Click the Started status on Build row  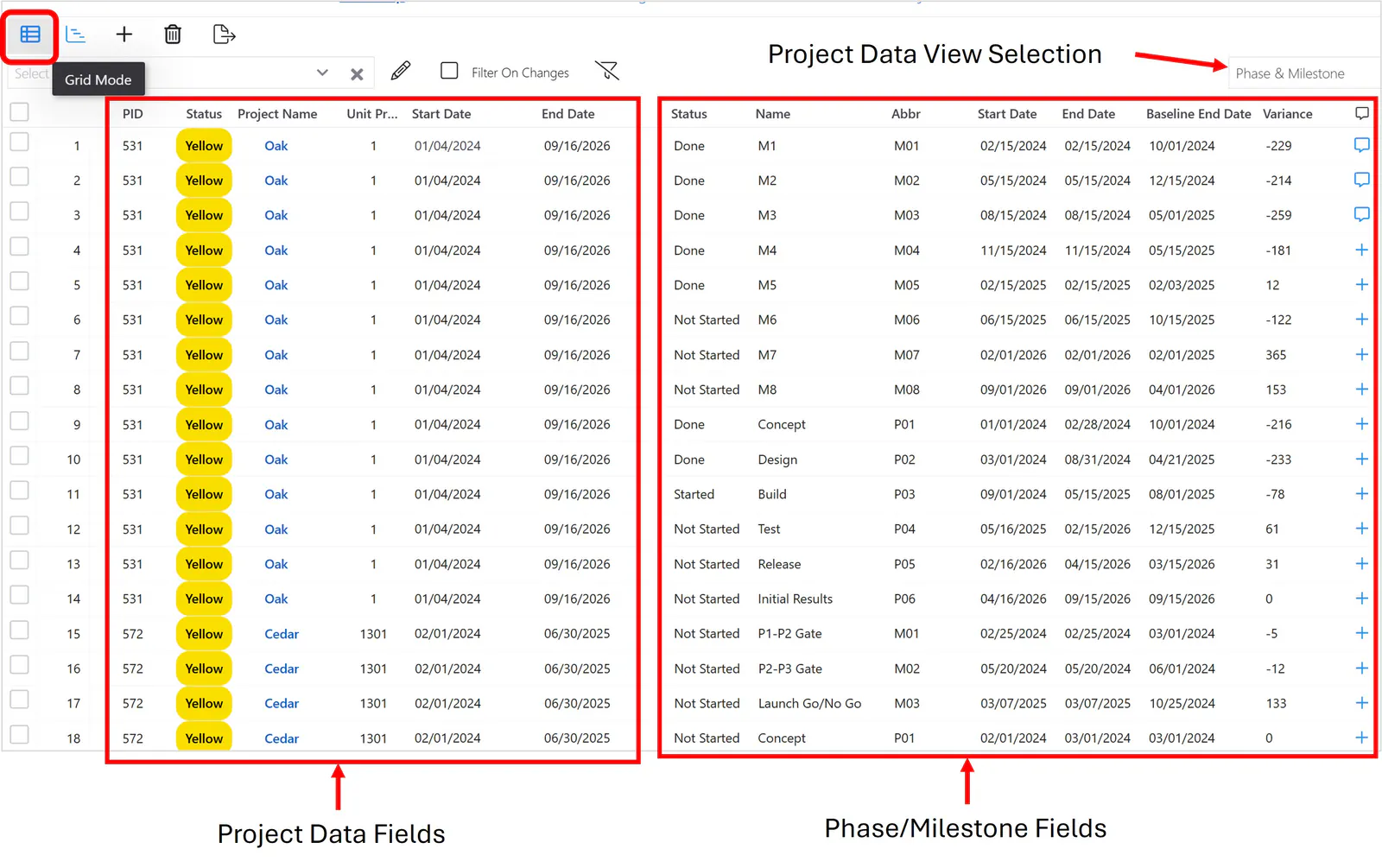point(694,494)
